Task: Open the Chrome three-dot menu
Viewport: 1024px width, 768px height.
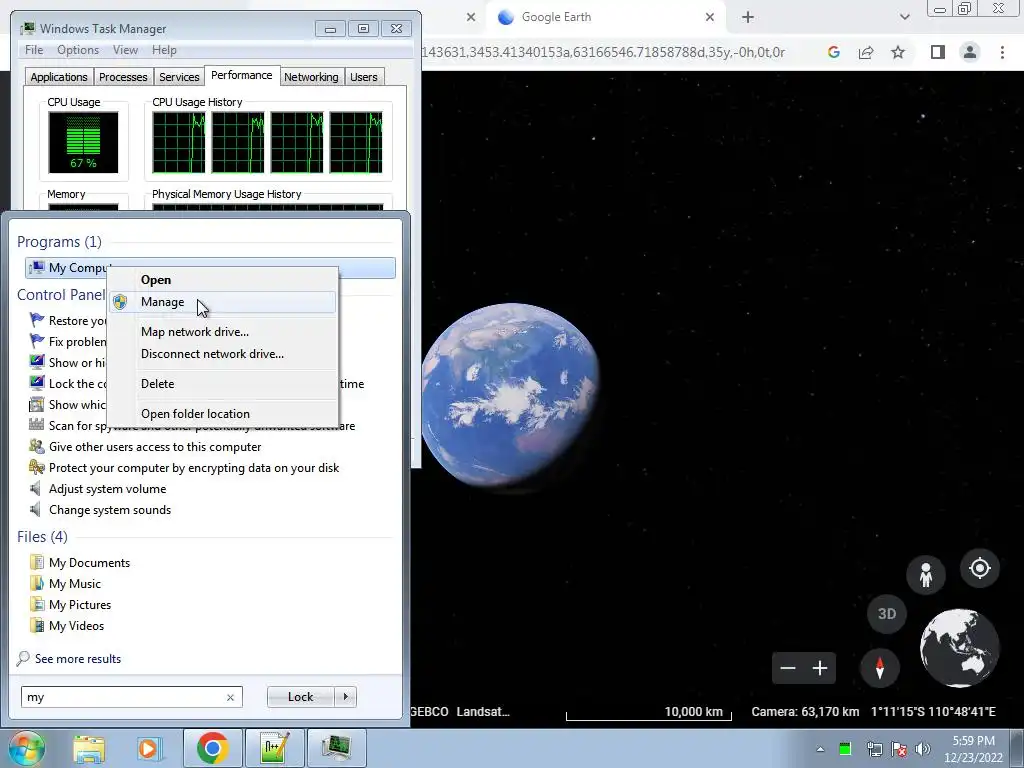Action: (1002, 52)
